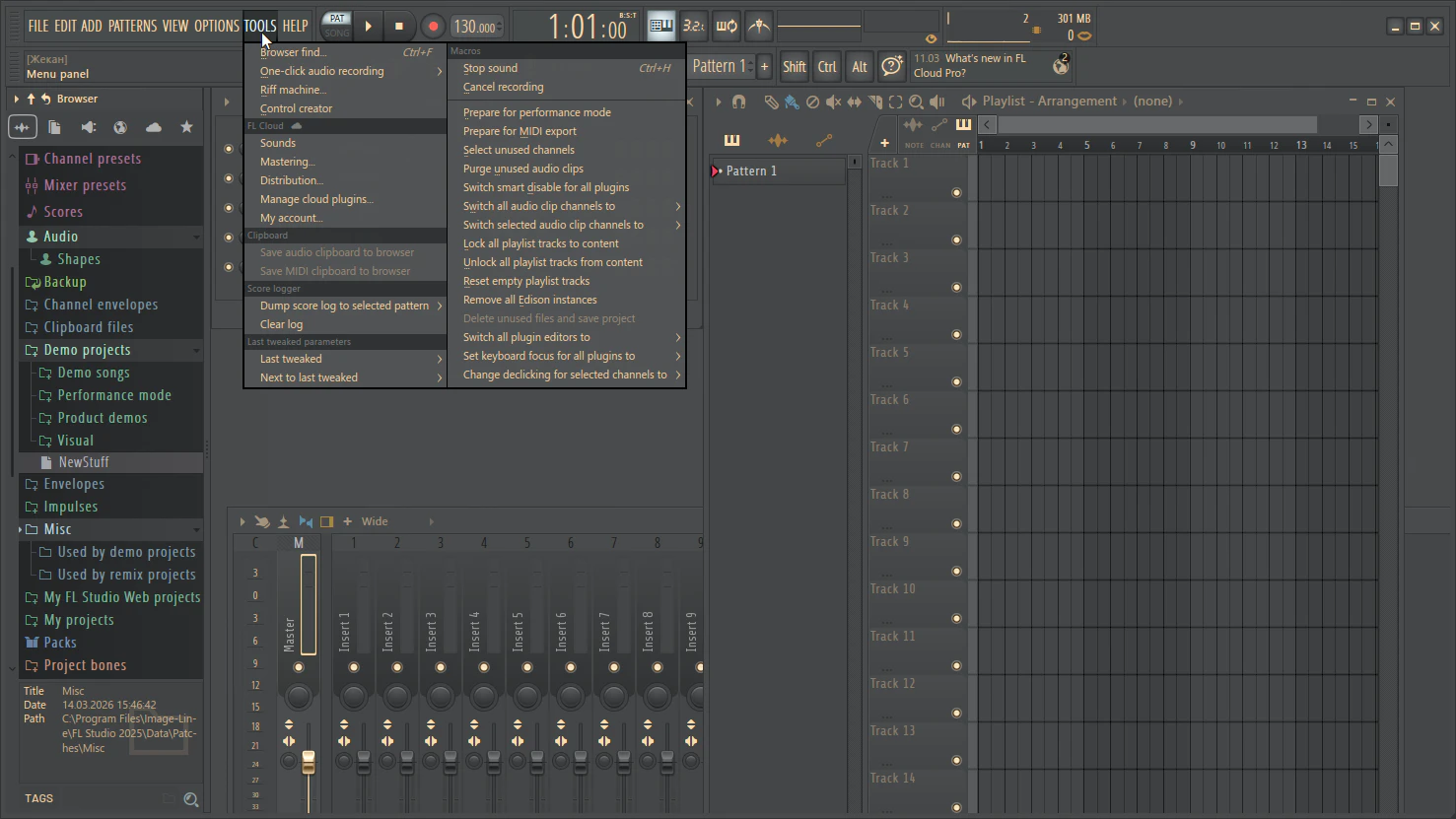The image size is (1456, 819).
Task: Toggle PAT/SONG mode switch
Action: point(337,26)
